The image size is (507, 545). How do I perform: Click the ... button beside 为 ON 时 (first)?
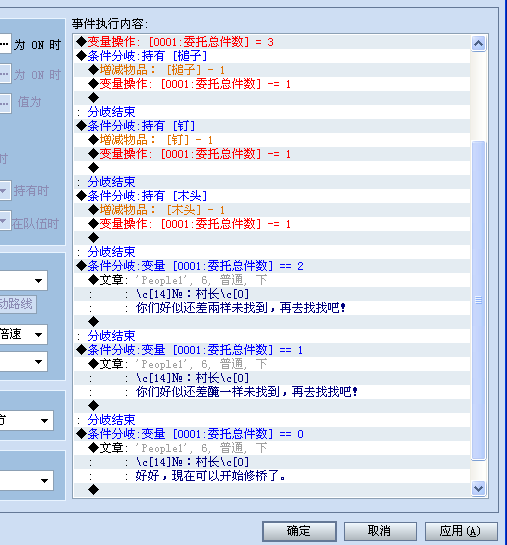(x=5, y=44)
